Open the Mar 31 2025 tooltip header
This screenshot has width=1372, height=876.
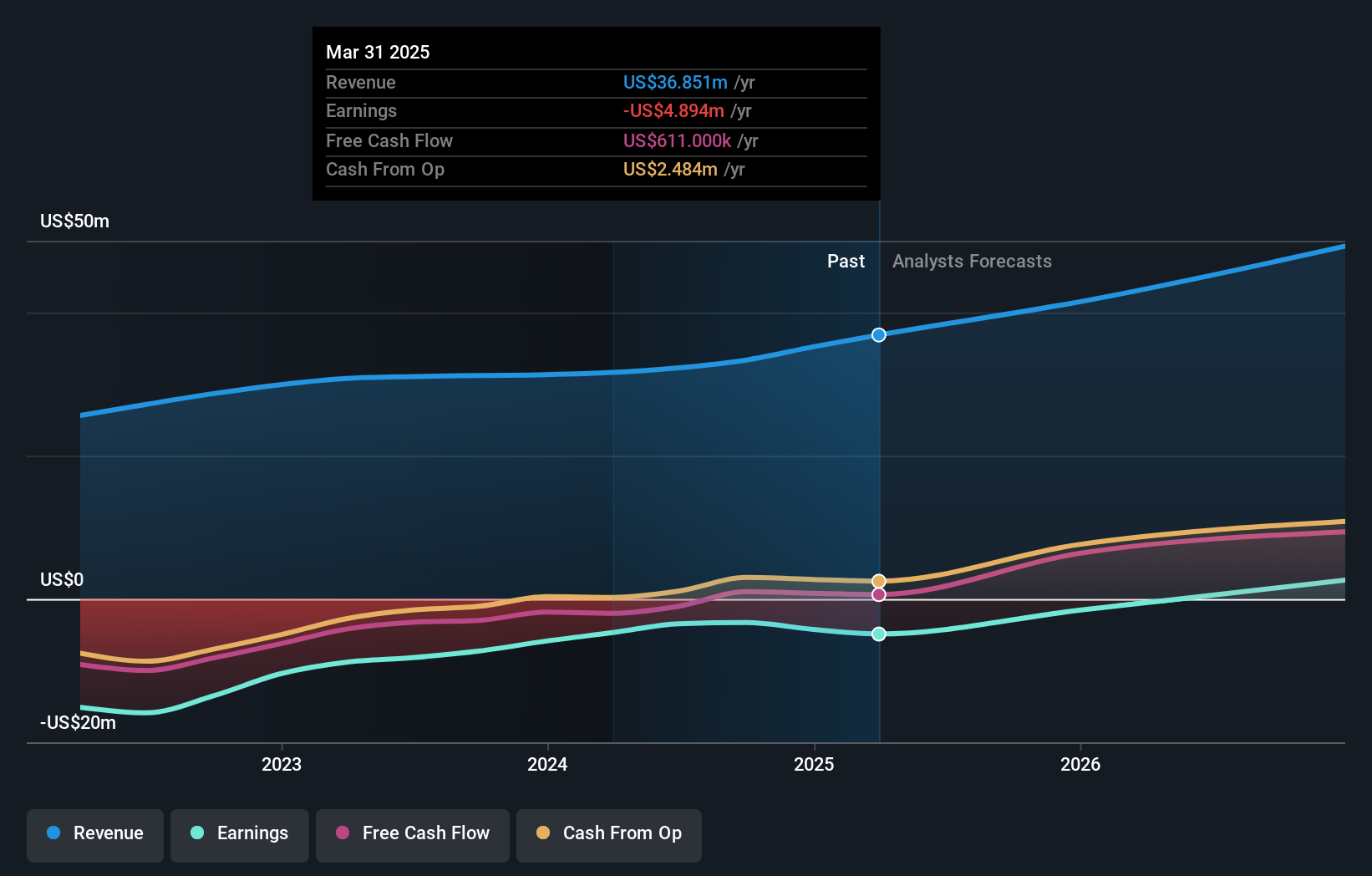point(378,52)
